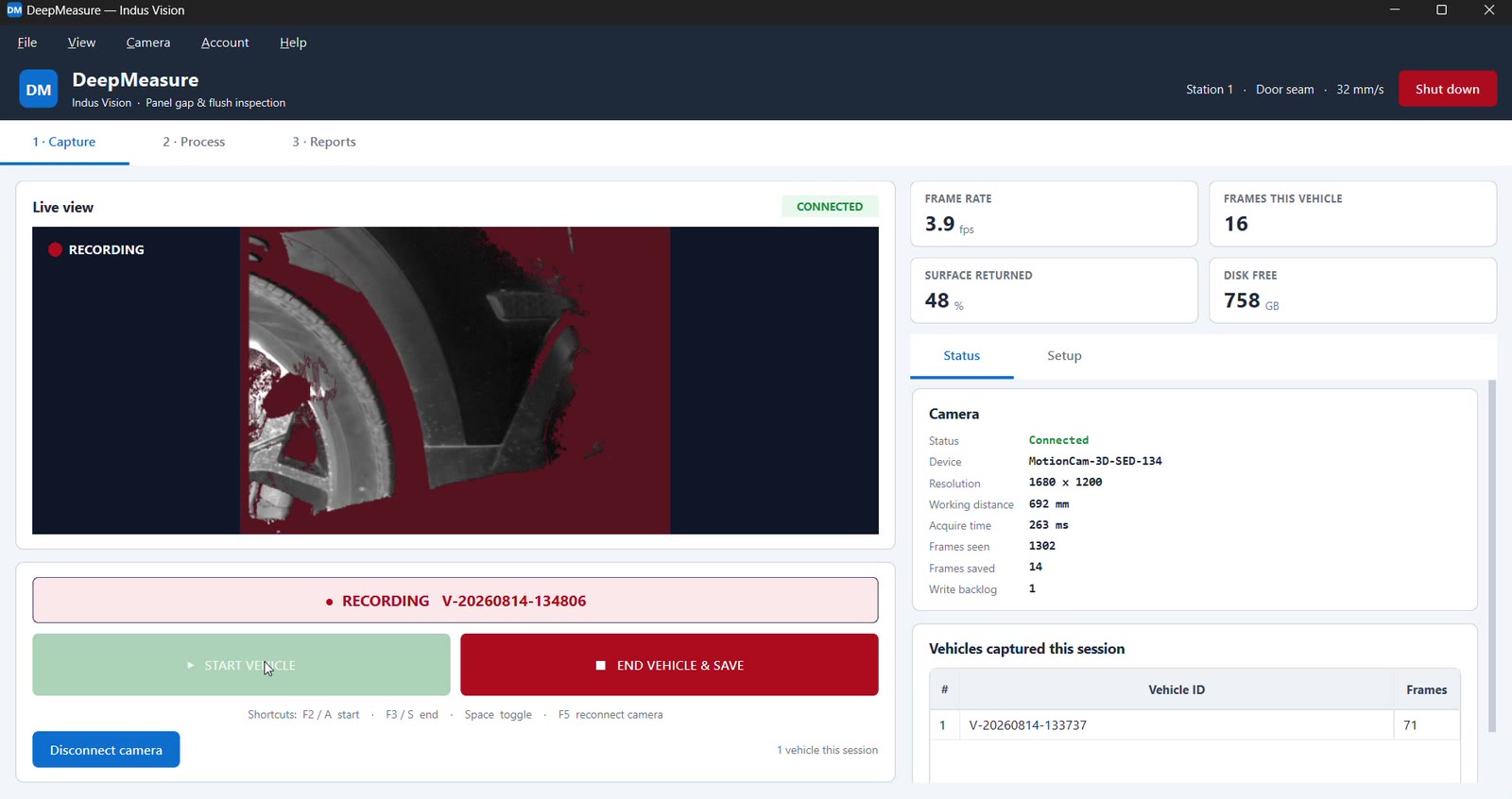The image size is (1512, 799).
Task: Open the Help menu
Action: point(293,42)
